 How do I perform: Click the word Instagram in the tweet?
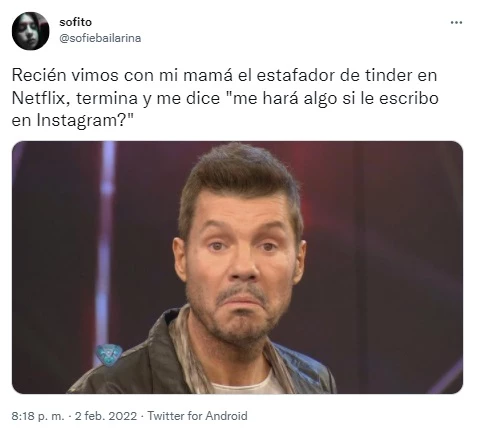coord(79,121)
